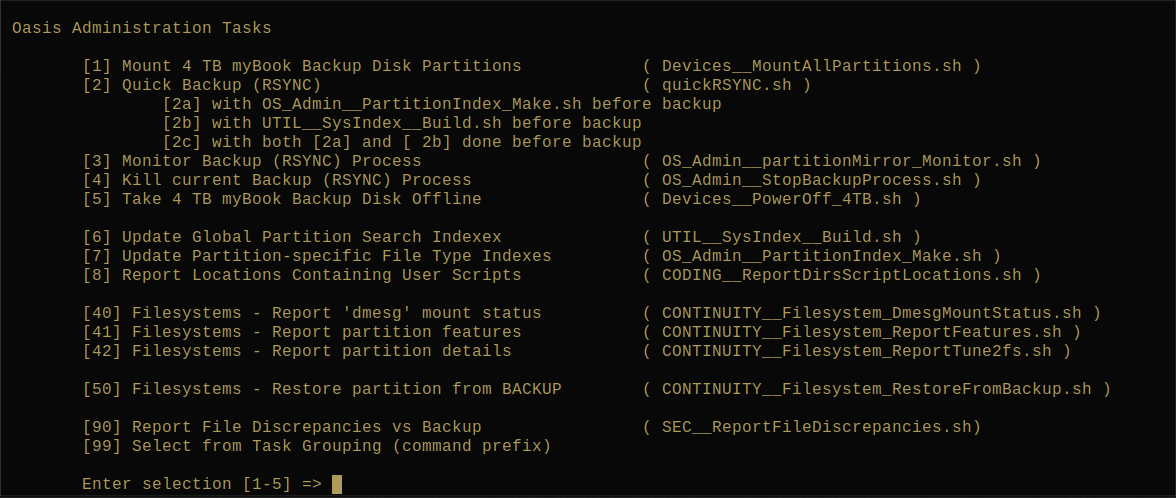This screenshot has height=498, width=1176.
Task: Select [50] Filesystems Restore partition from BACKUP
Action: [321, 389]
